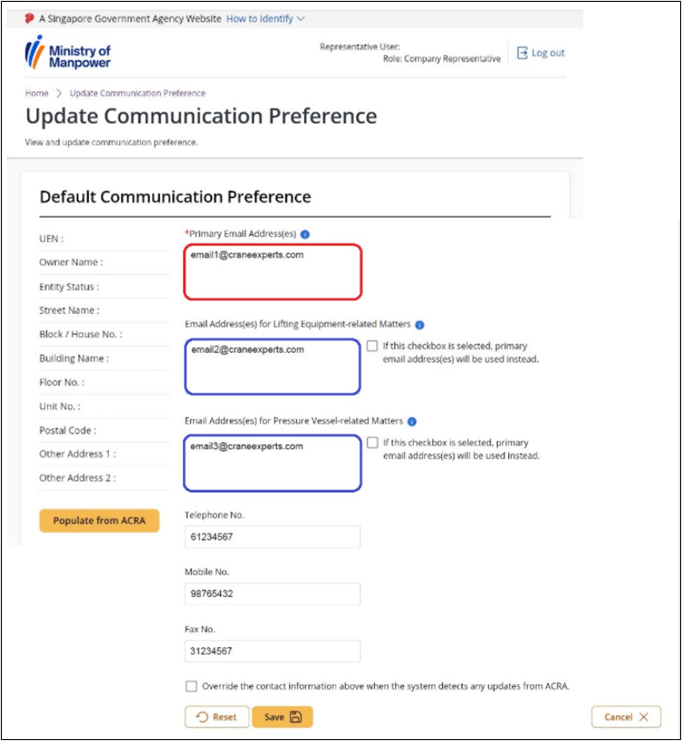Screen dimensions: 682x741
Task: Enable override contact information from ACRA checkbox
Action: (191, 686)
